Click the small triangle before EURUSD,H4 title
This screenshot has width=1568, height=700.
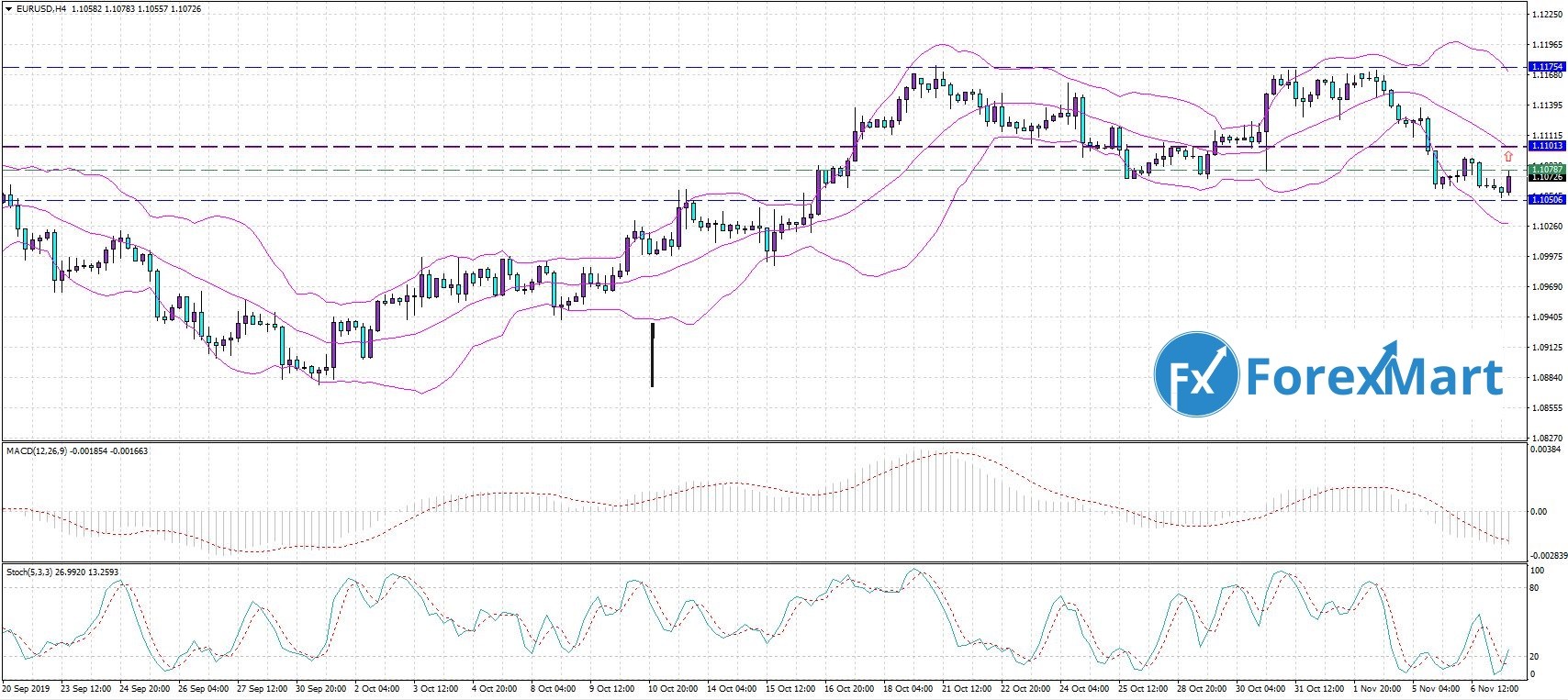[x=8, y=9]
